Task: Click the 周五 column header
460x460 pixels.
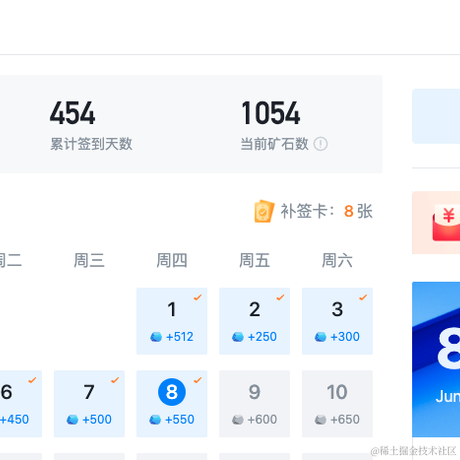Action: (x=254, y=260)
